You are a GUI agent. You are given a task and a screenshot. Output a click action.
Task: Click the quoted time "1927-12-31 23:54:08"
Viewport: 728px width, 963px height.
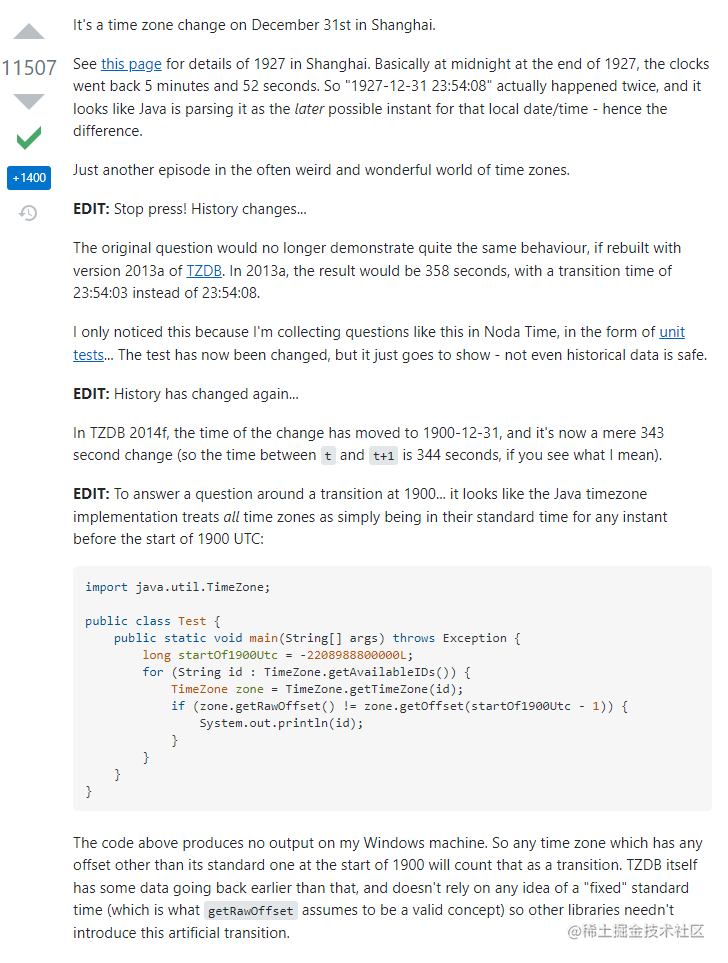[x=418, y=86]
